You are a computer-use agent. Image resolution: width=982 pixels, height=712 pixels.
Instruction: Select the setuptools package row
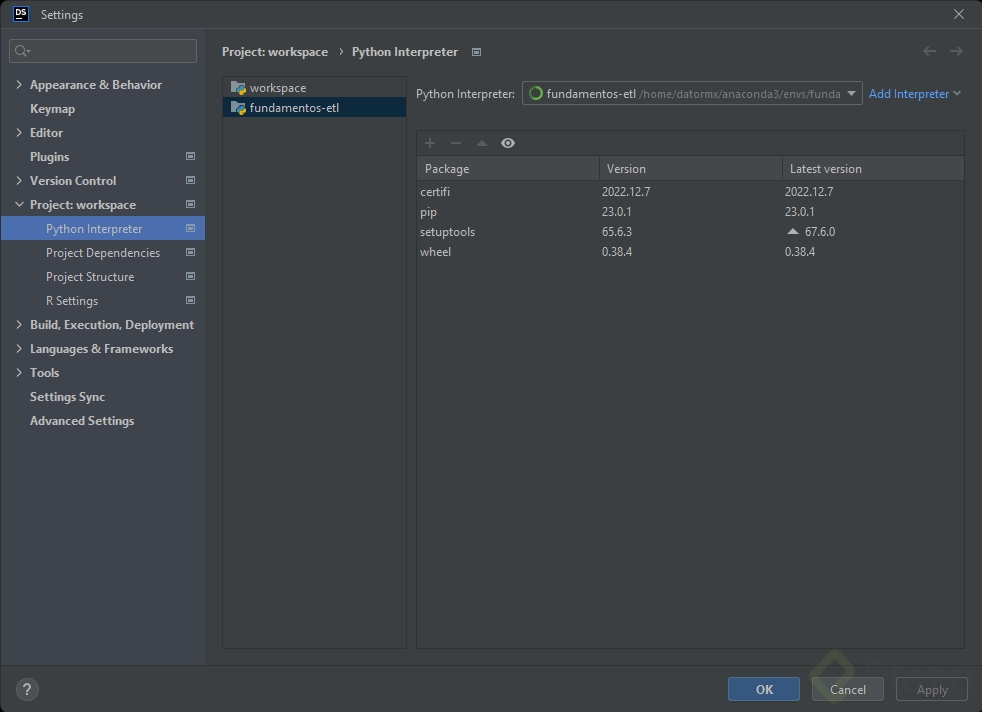690,232
